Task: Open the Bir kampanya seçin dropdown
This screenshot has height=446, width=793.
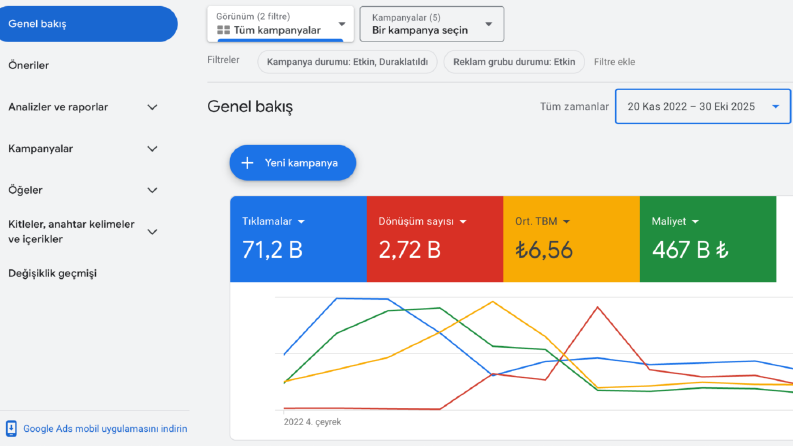Action: click(432, 24)
